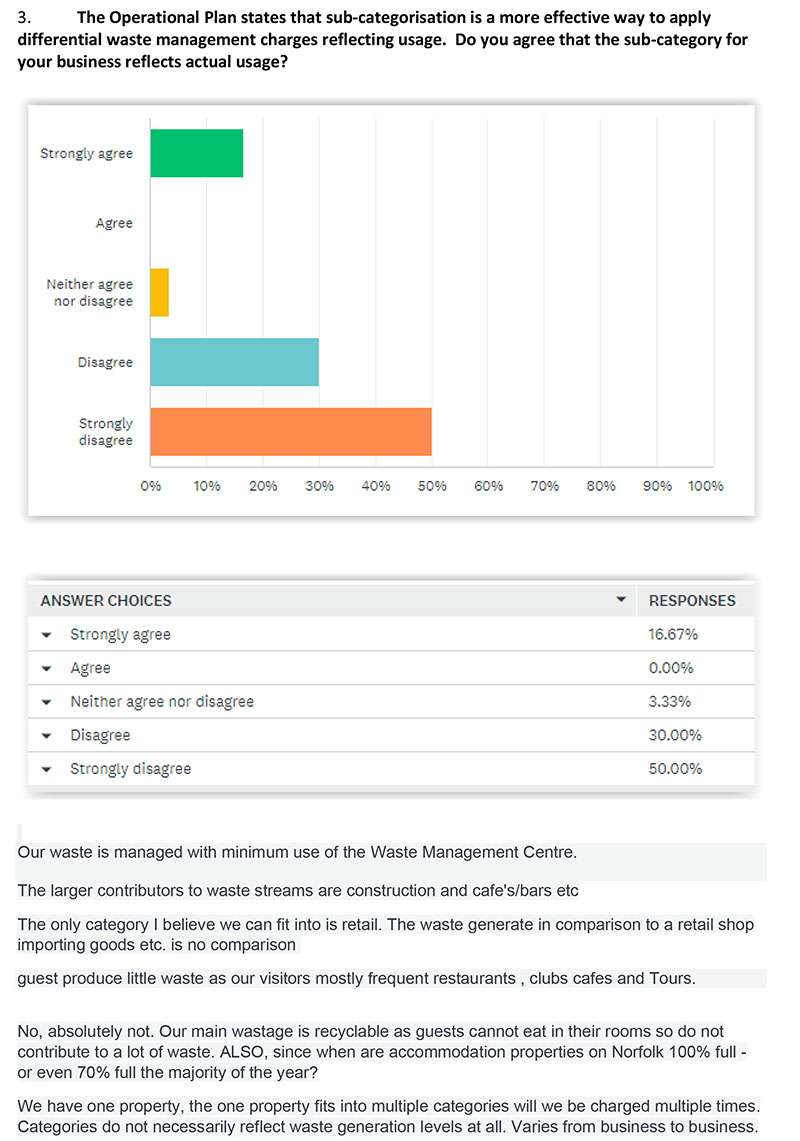
Task: Click the comment about Waste Management Centre
Action: pyautogui.click(x=297, y=852)
